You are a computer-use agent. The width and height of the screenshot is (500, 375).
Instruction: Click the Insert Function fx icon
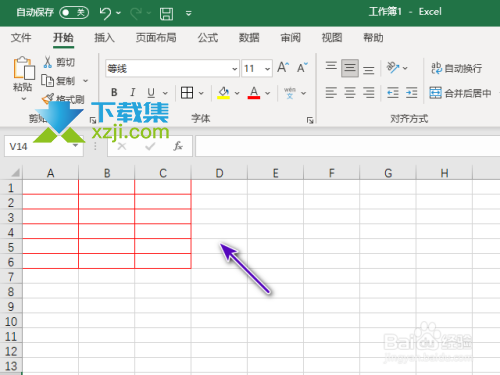click(178, 146)
